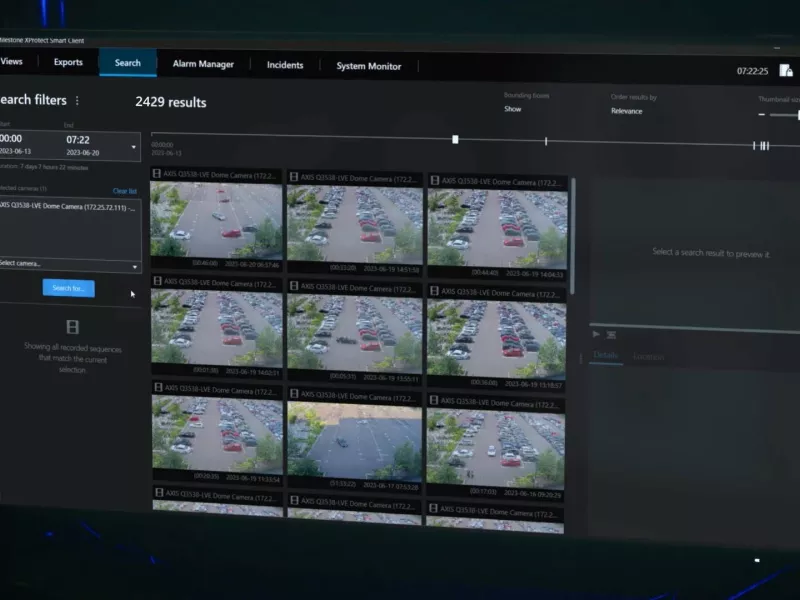Click the film icon on the 14:04:33 result header
800x600 pixels.
click(x=434, y=181)
